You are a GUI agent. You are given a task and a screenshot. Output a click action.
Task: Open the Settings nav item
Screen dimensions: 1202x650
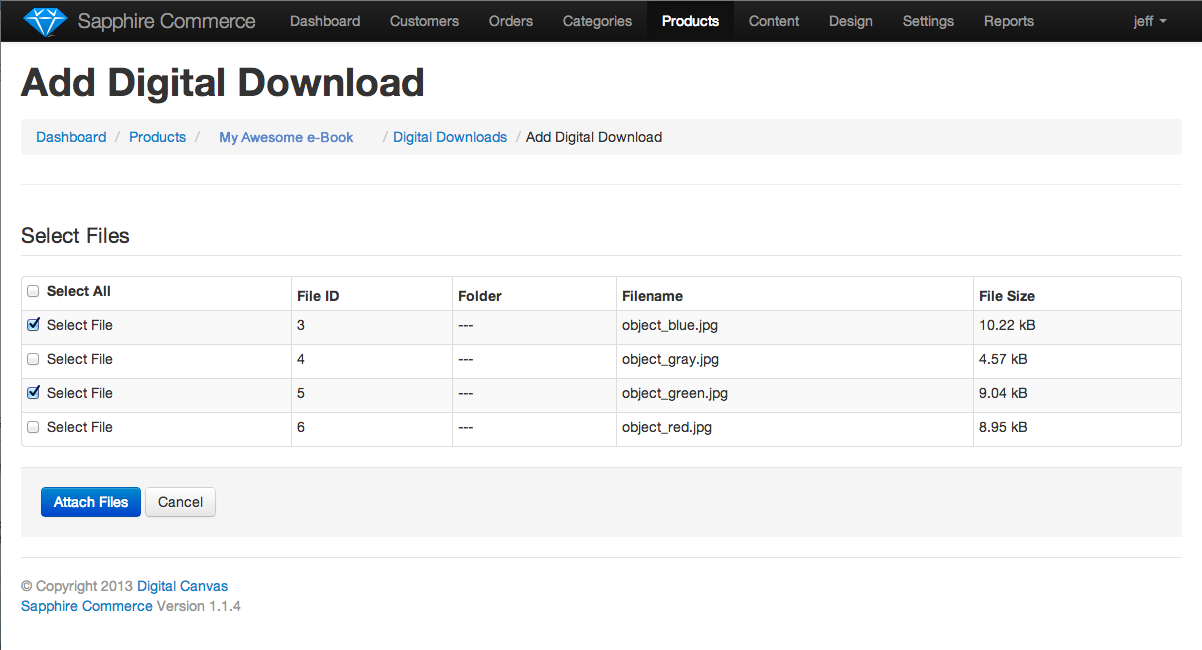point(928,21)
